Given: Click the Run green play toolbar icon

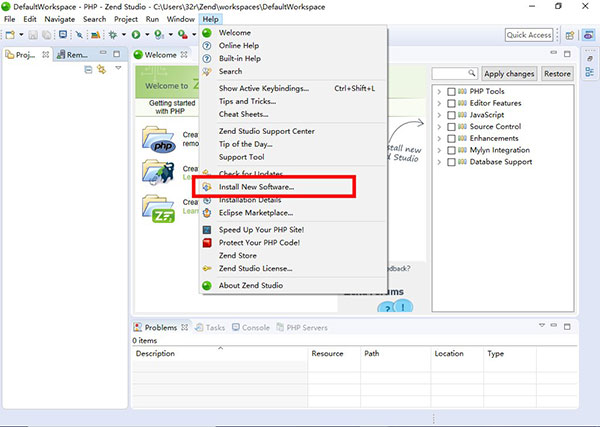Looking at the screenshot, I should 135,35.
